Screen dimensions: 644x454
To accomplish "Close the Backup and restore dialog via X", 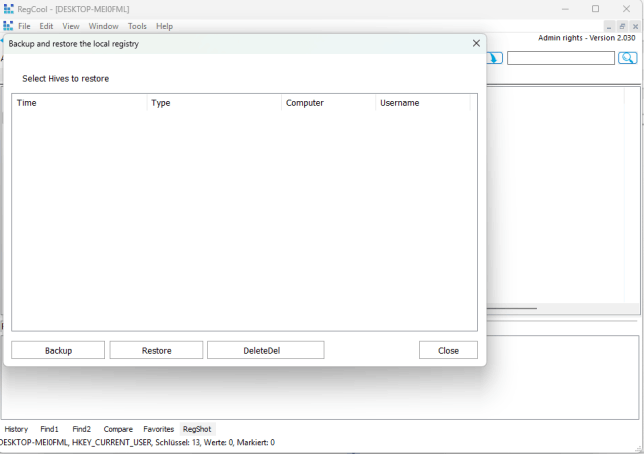I will point(476,44).
